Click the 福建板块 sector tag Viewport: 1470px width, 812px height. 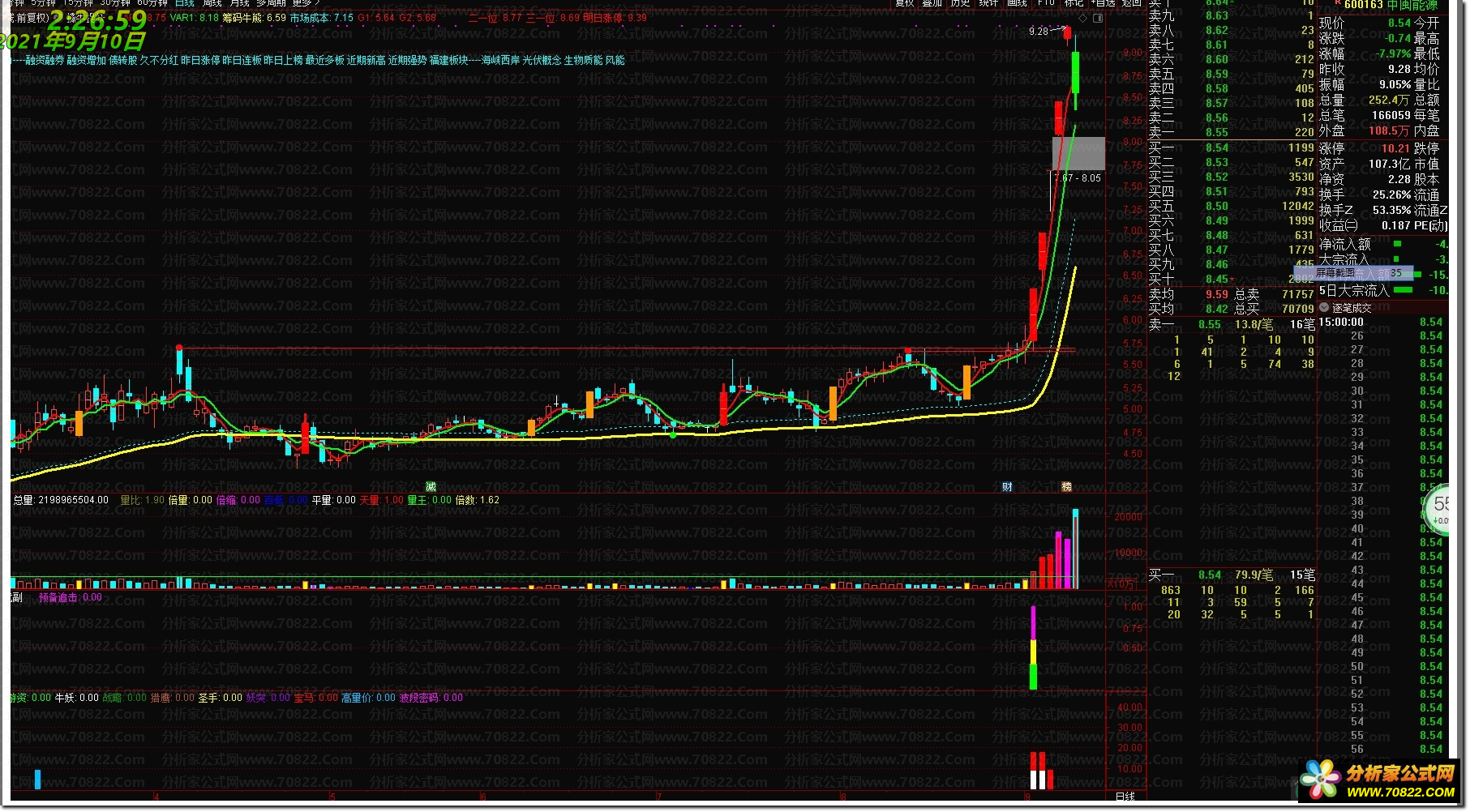coord(448,61)
